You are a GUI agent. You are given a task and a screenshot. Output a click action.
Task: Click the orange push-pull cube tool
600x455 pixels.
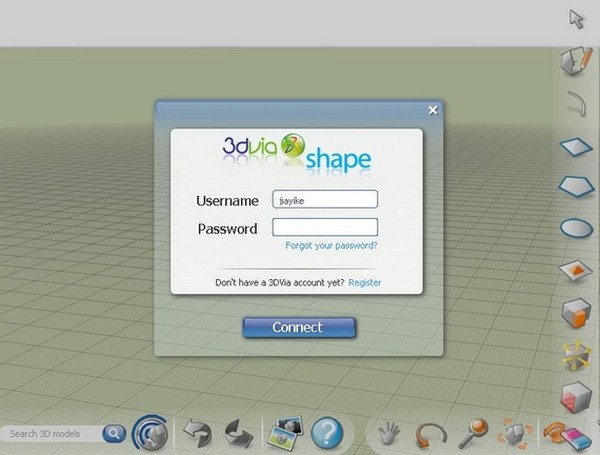[577, 311]
